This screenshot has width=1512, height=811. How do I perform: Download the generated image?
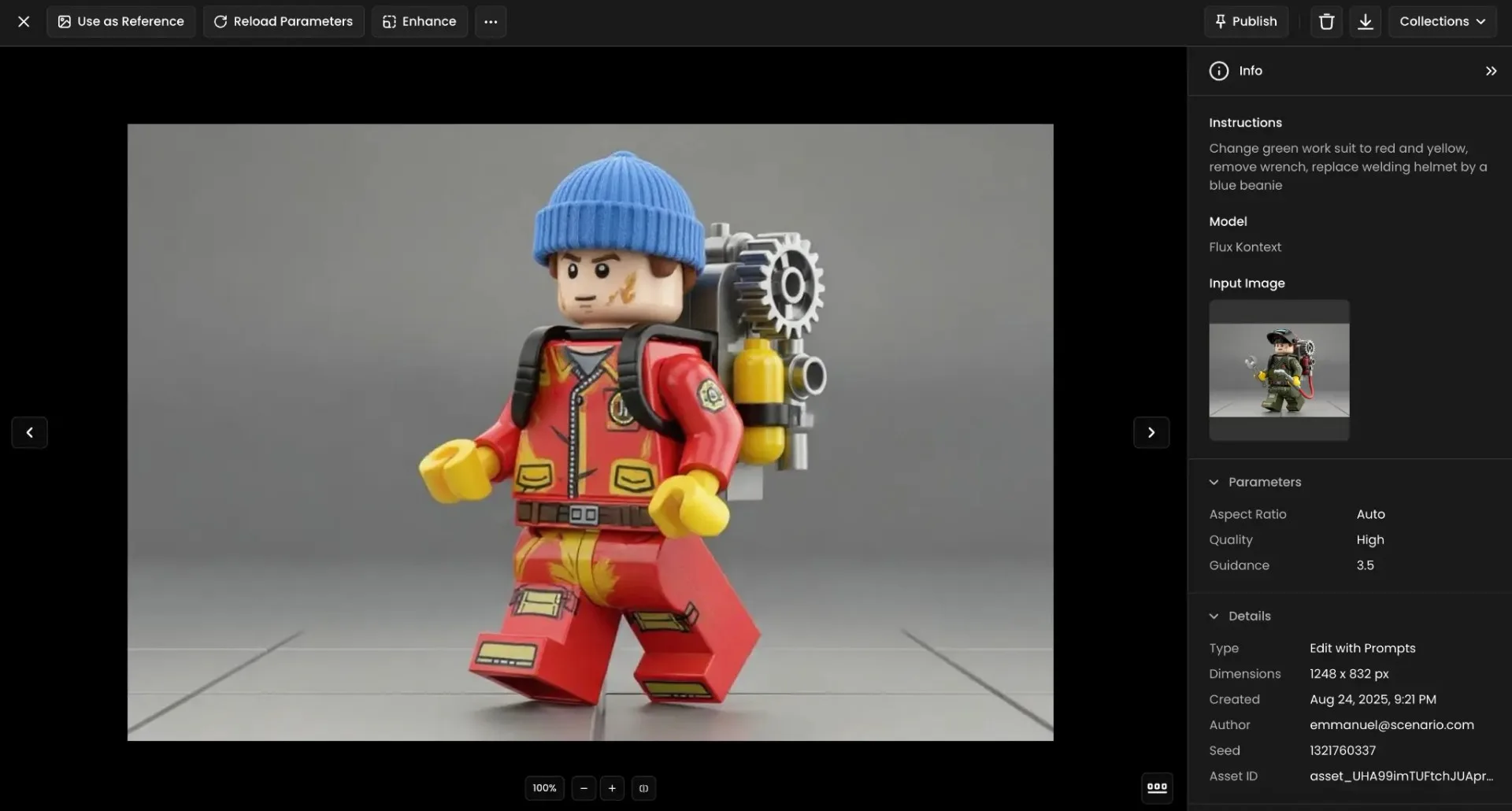tap(1366, 21)
